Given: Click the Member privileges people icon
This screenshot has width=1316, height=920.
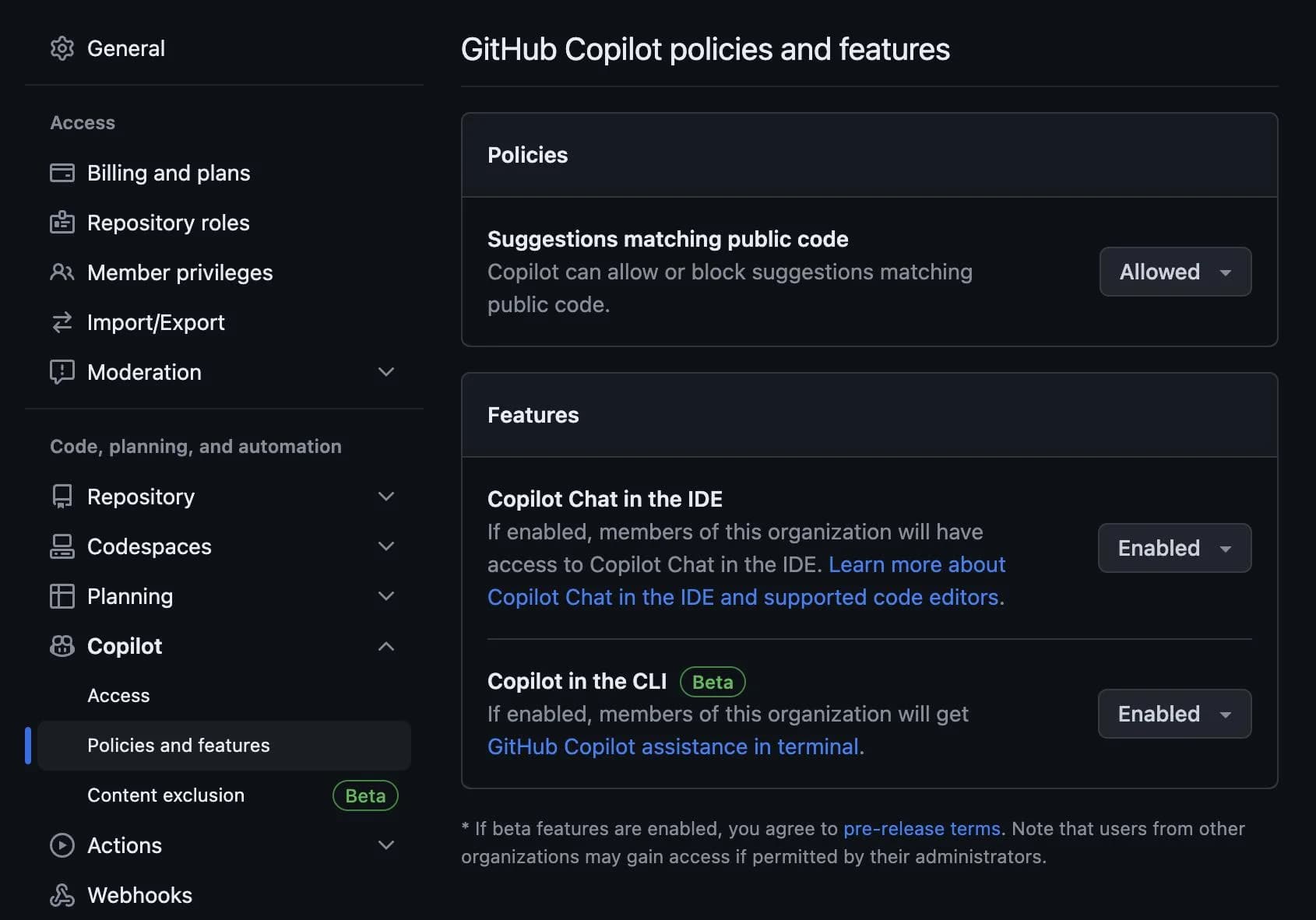Looking at the screenshot, I should [x=62, y=272].
